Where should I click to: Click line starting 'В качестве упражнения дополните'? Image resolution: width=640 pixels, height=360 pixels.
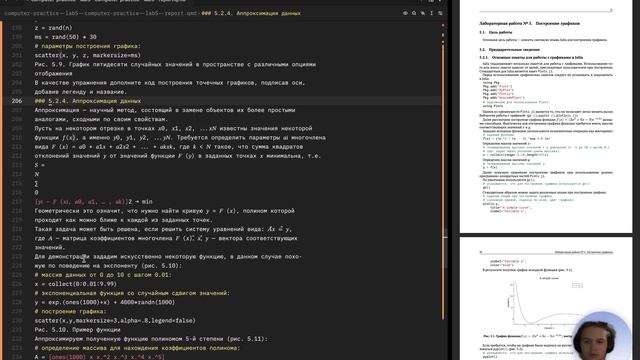170,82
